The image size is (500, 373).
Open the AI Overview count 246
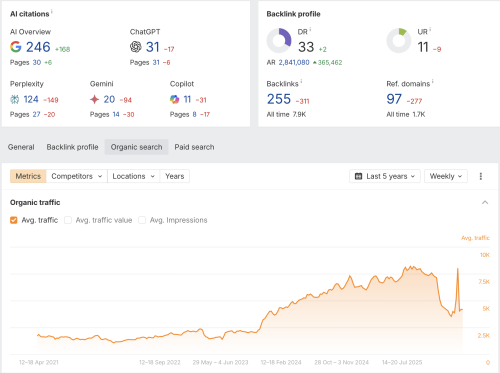[38, 47]
